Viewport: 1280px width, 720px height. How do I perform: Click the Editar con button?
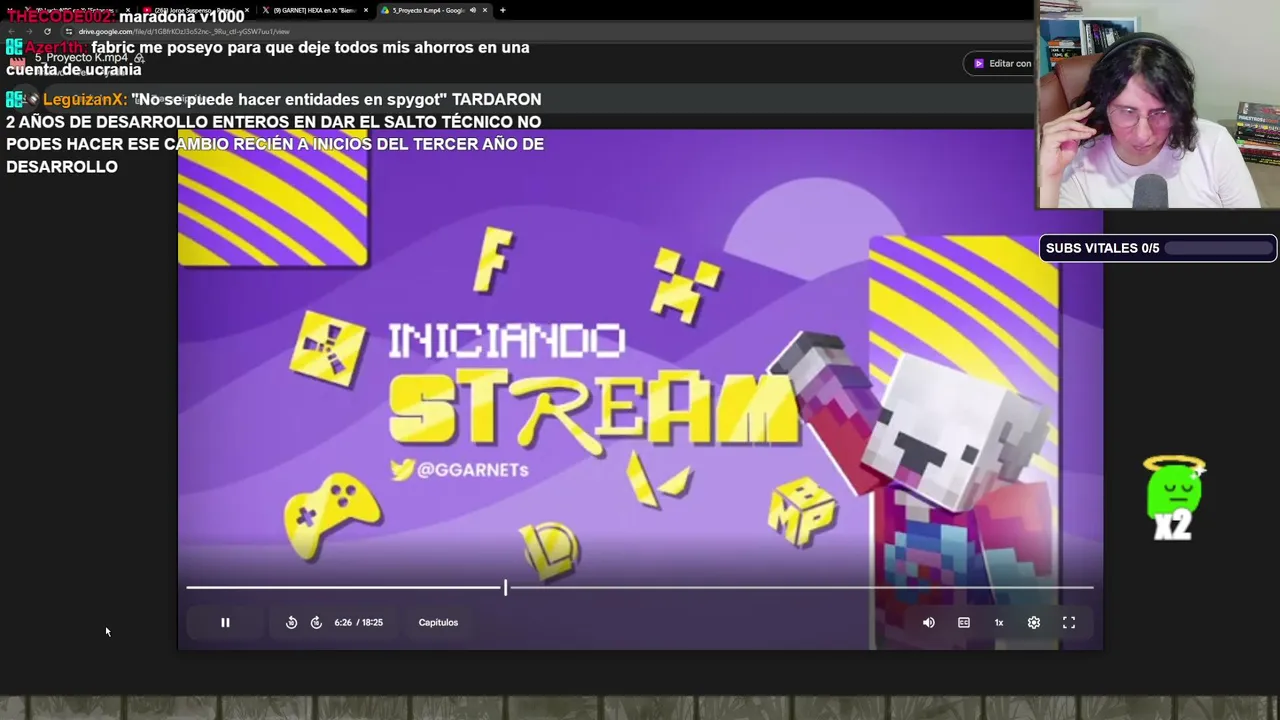[x=1002, y=63]
